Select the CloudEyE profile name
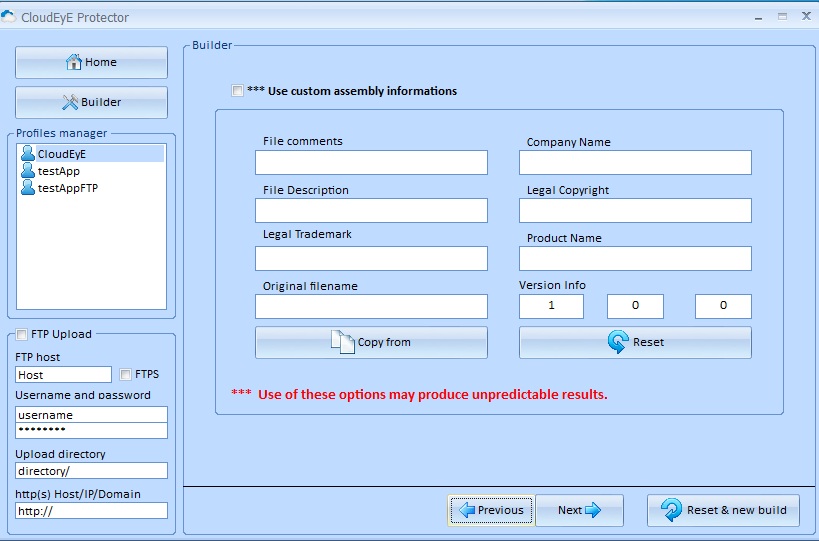819x541 pixels. pos(62,154)
